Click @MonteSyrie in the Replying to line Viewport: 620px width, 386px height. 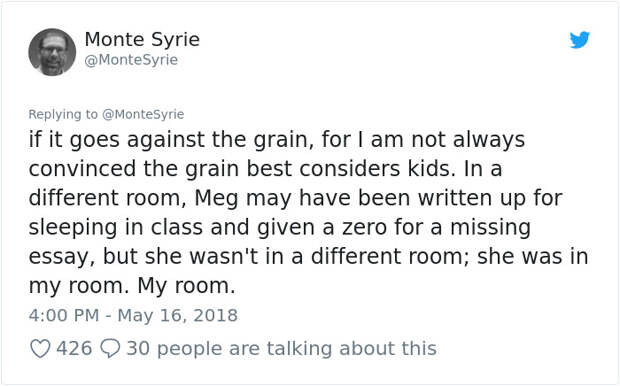143,114
